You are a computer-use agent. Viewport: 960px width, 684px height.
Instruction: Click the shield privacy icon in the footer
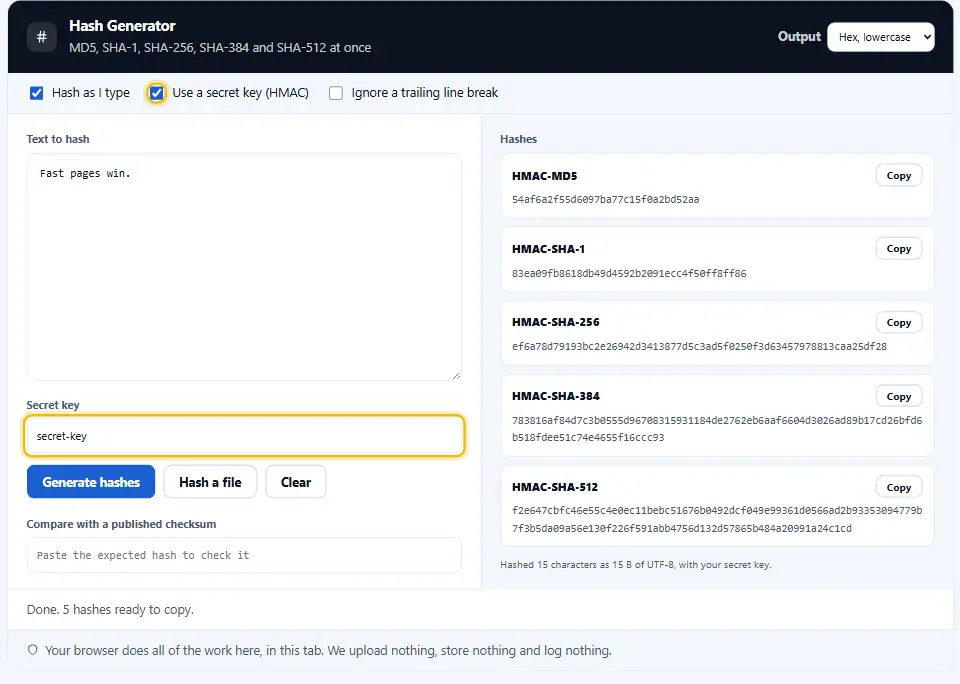pyautogui.click(x=32, y=650)
